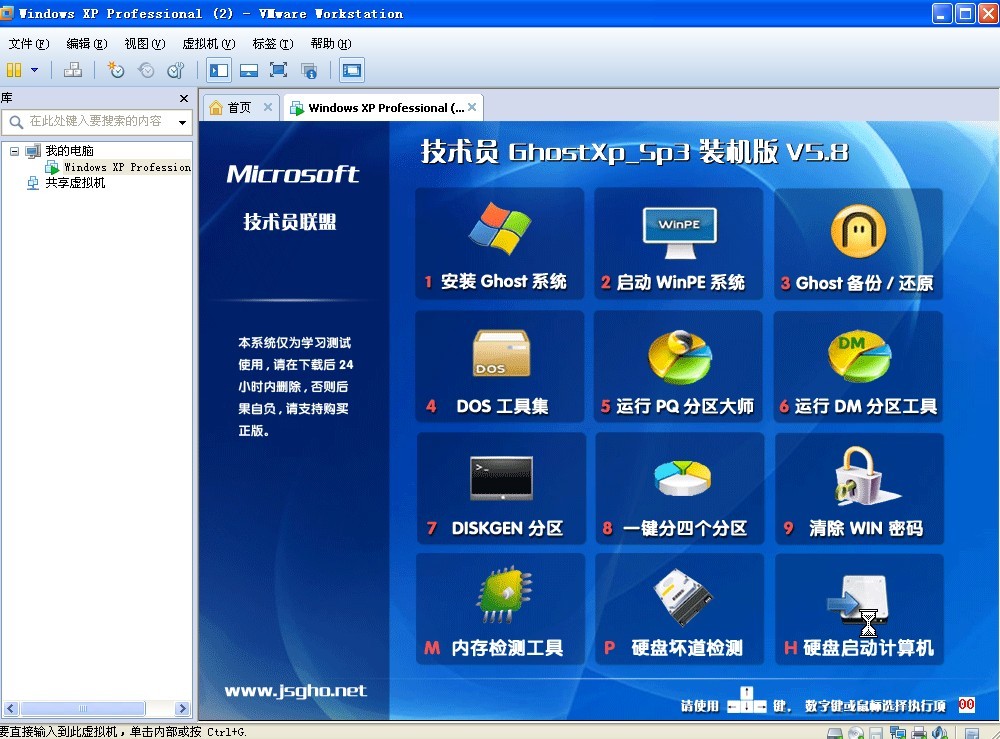Choose option 7 DISKGEN 分区
This screenshot has height=739, width=1000.
coord(501,488)
